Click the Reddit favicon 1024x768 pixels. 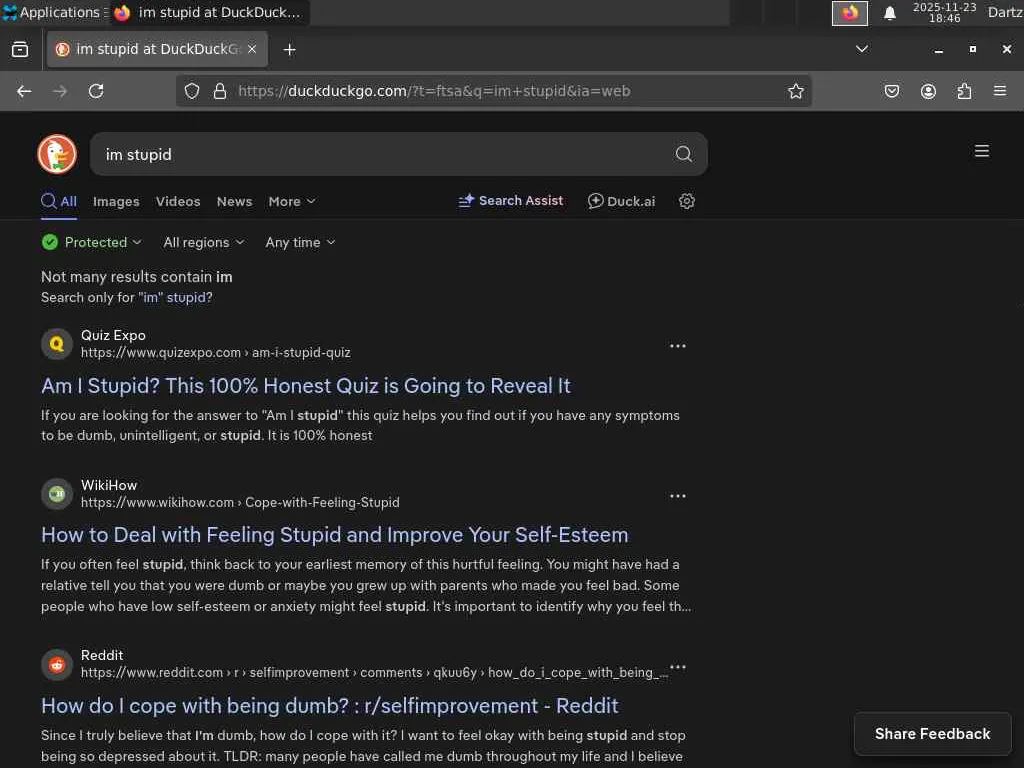click(57, 665)
